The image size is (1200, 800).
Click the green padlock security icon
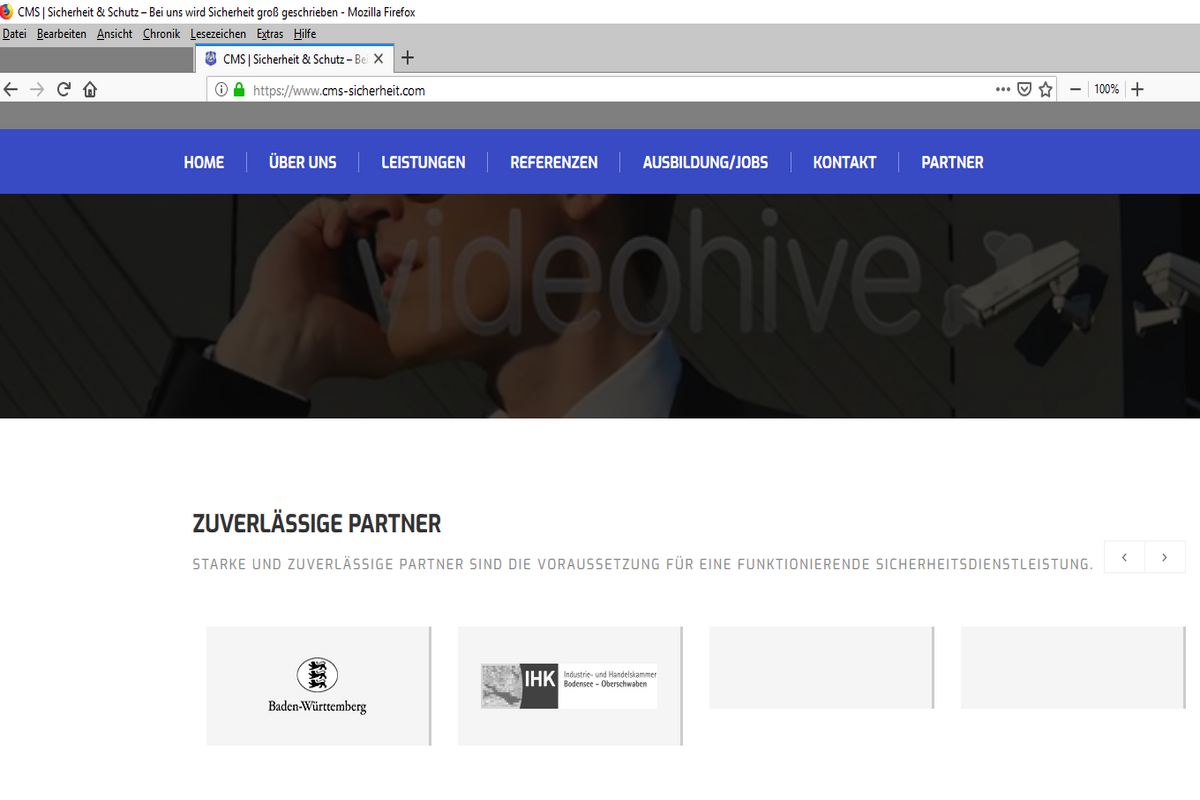pos(239,89)
